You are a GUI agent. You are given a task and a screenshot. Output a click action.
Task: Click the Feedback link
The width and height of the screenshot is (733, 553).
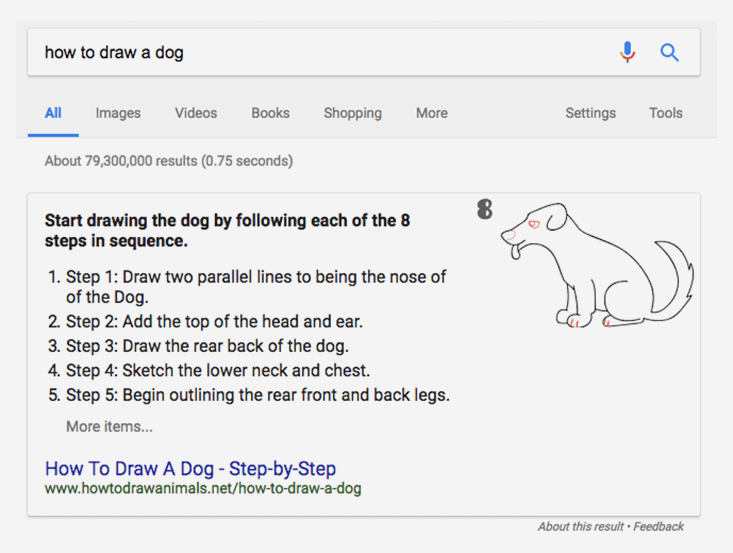pos(659,527)
